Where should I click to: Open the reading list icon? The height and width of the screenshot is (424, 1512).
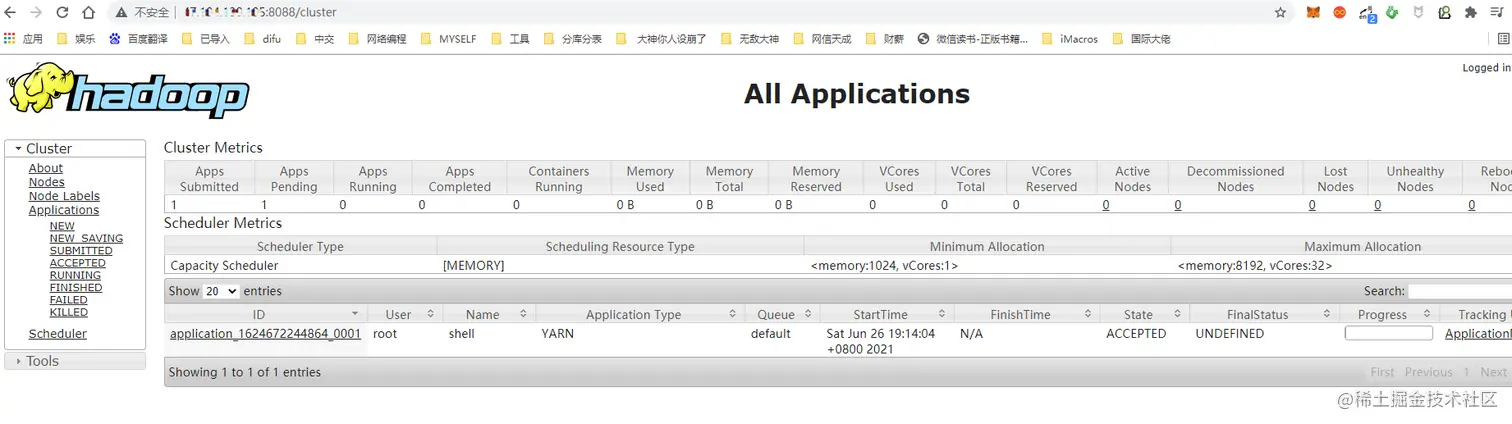pos(1503,39)
